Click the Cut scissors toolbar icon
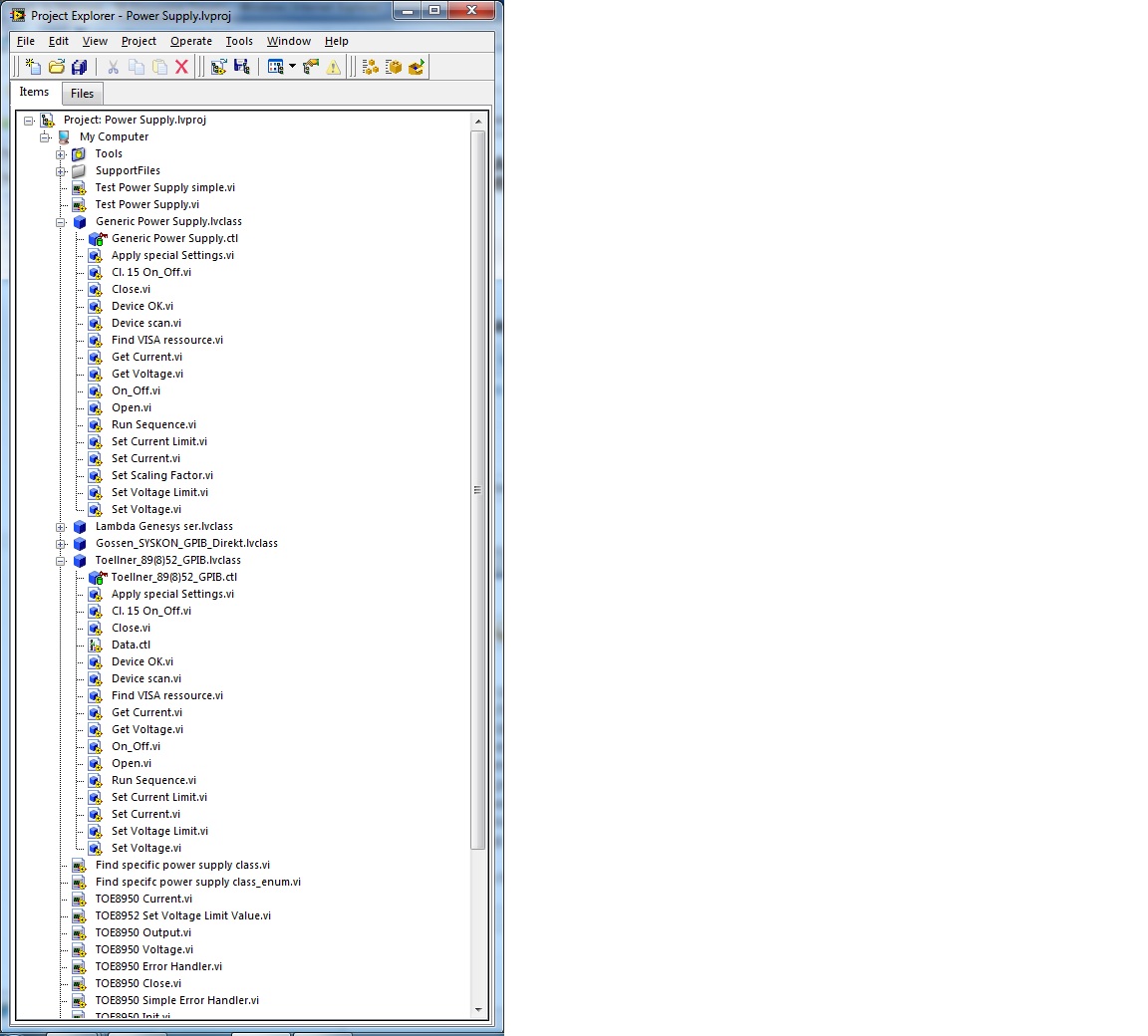Viewport: 1148px width, 1036px height. (x=113, y=68)
